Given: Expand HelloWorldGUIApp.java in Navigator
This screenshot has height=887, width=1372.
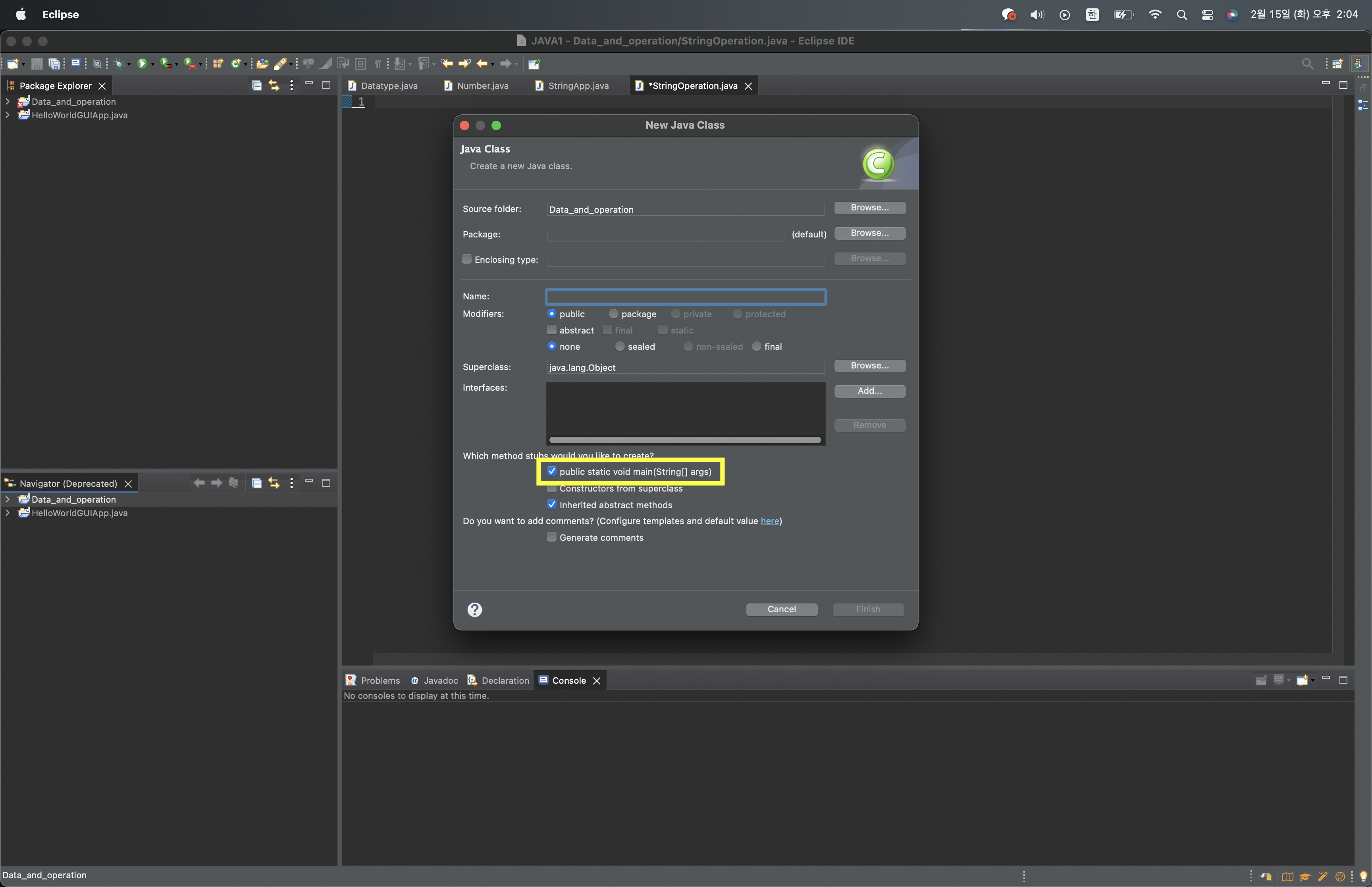Looking at the screenshot, I should point(8,513).
